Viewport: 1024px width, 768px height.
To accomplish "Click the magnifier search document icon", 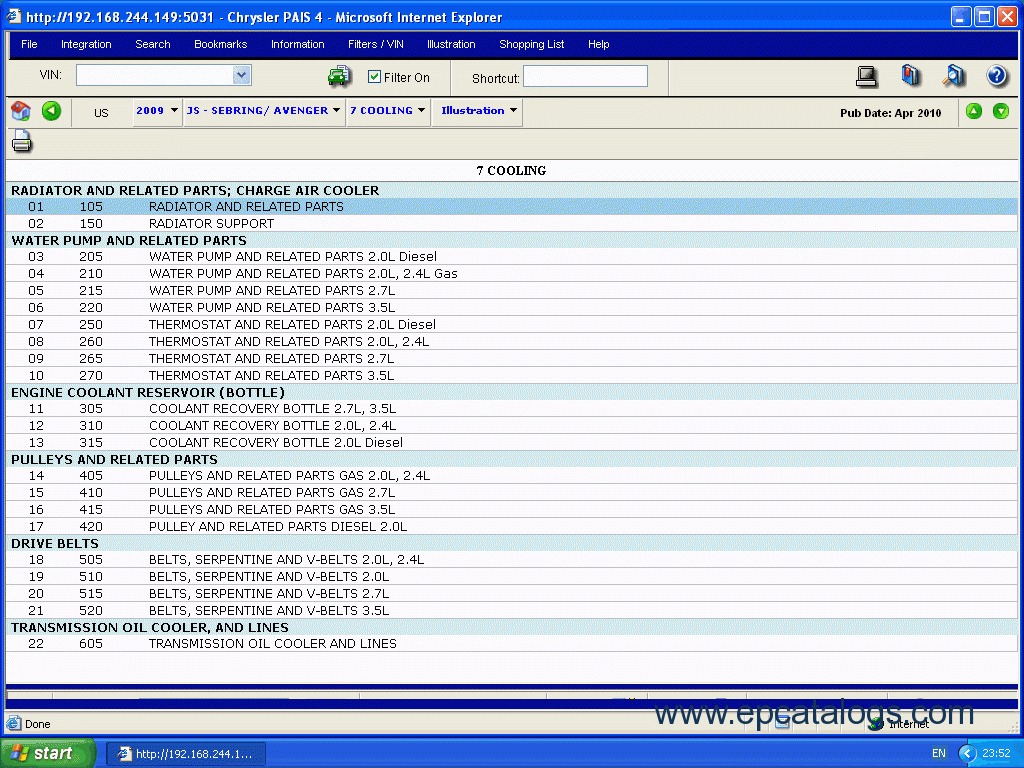I will (x=954, y=76).
